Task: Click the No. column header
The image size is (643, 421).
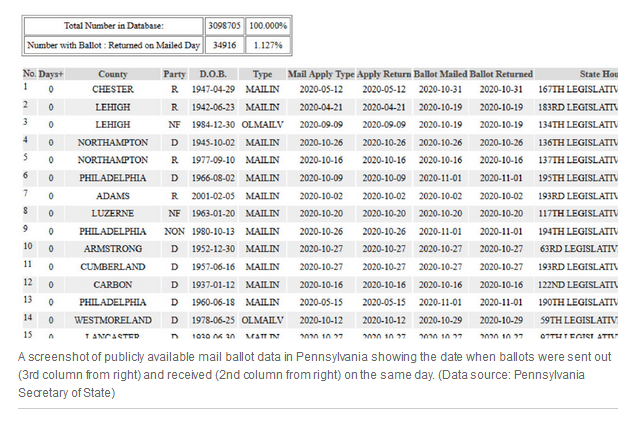Action: (x=30, y=74)
